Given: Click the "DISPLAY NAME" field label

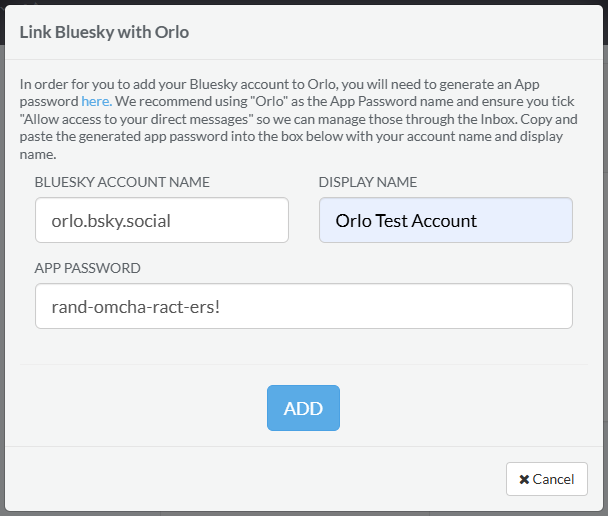Looking at the screenshot, I should [368, 182].
